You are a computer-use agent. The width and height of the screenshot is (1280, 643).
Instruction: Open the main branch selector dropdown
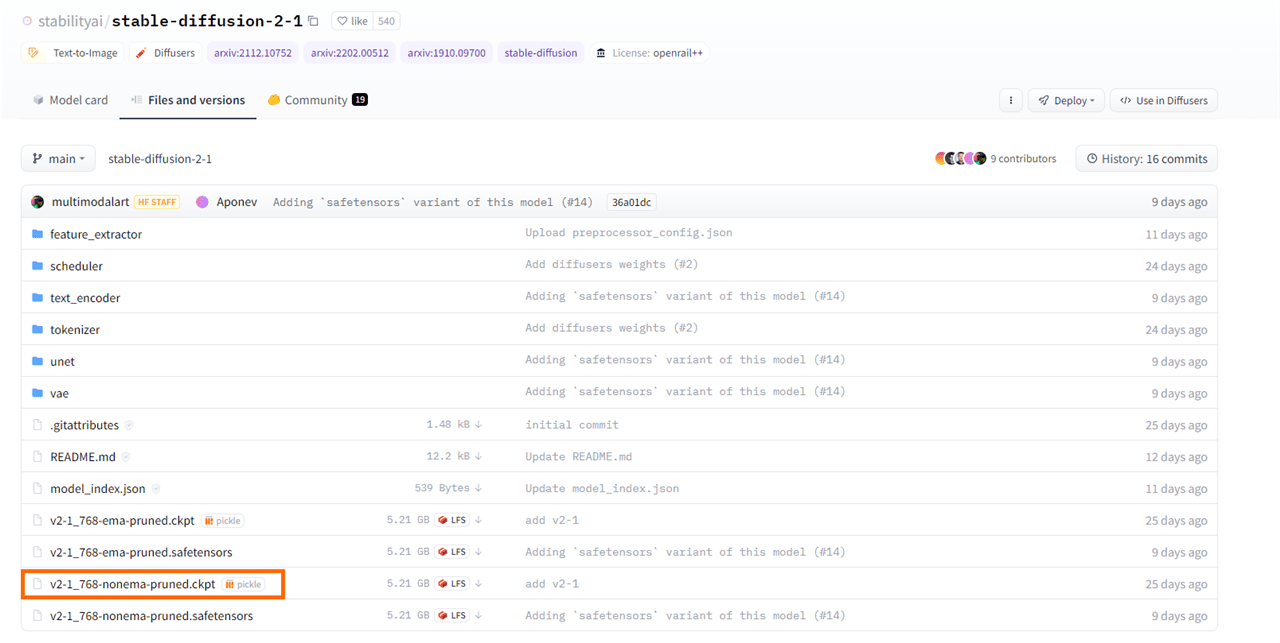58,159
